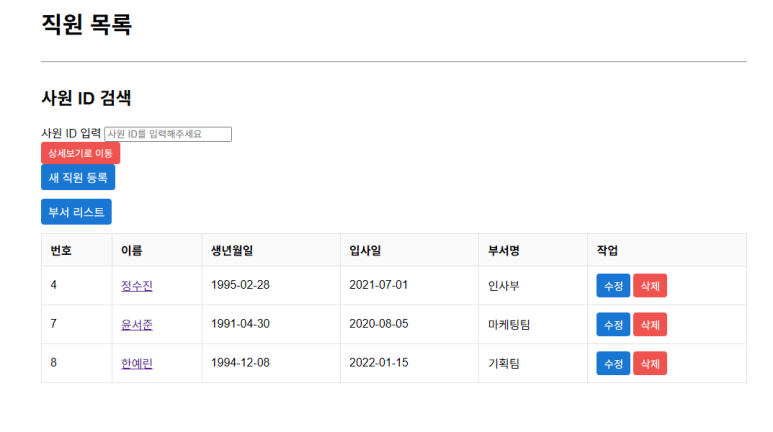This screenshot has width=773, height=432.
Task: Click the 사원 ID 입력 text field
Action: point(168,134)
